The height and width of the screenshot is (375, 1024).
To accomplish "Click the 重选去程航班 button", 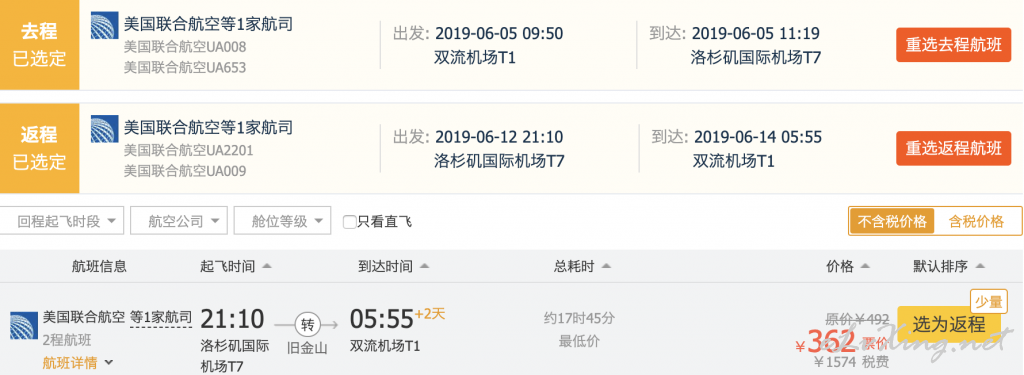I will click(953, 45).
